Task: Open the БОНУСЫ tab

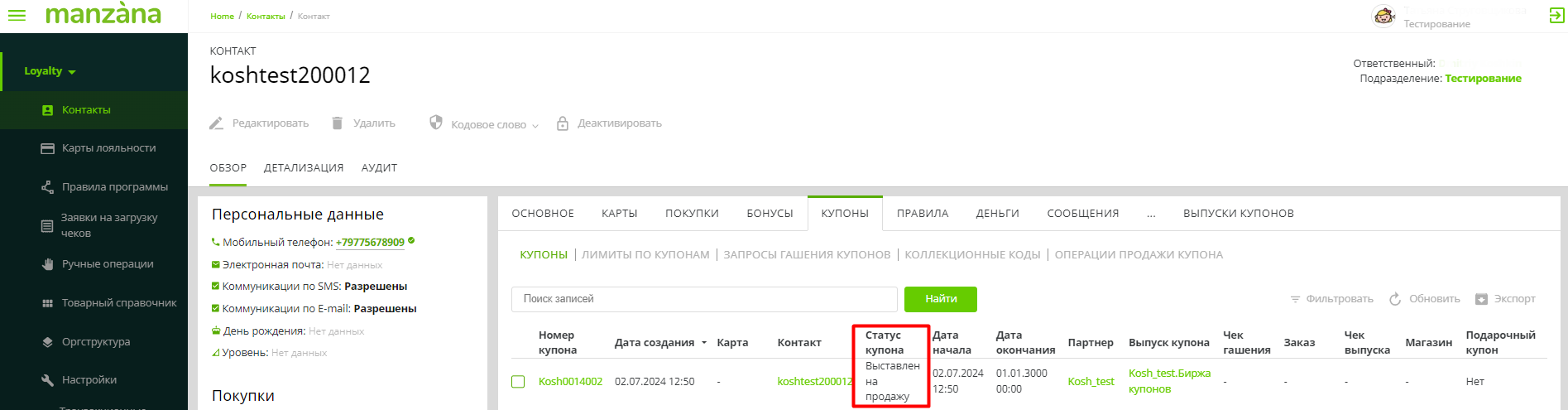Action: (770, 214)
